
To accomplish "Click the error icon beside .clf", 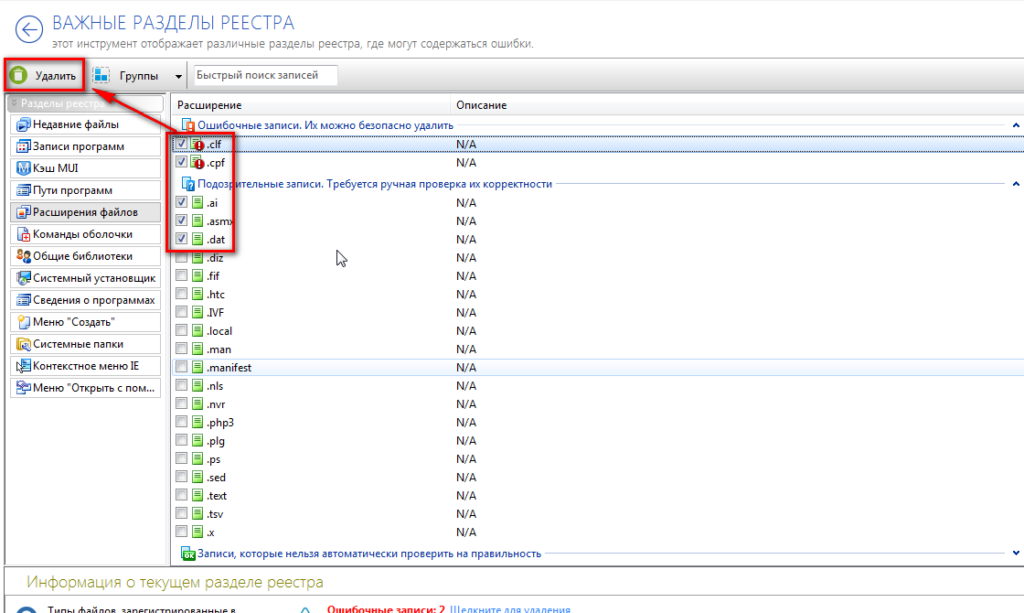I will 198,145.
